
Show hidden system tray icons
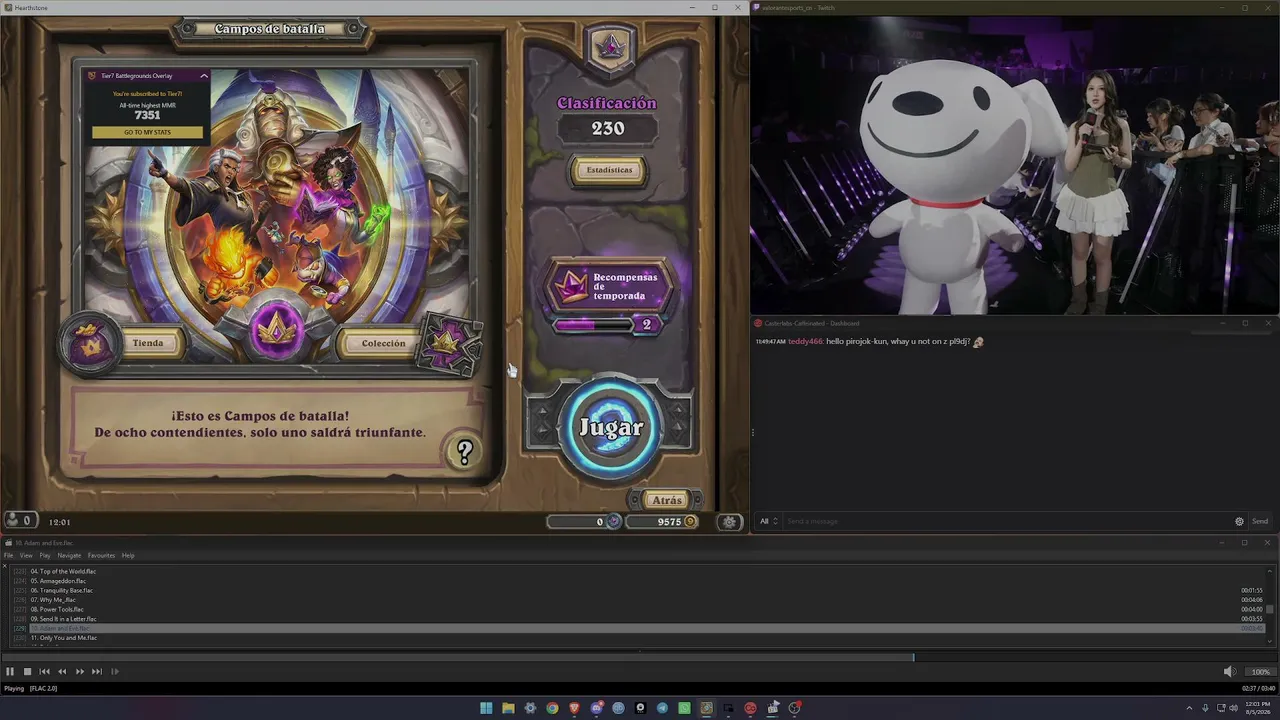(1189, 708)
